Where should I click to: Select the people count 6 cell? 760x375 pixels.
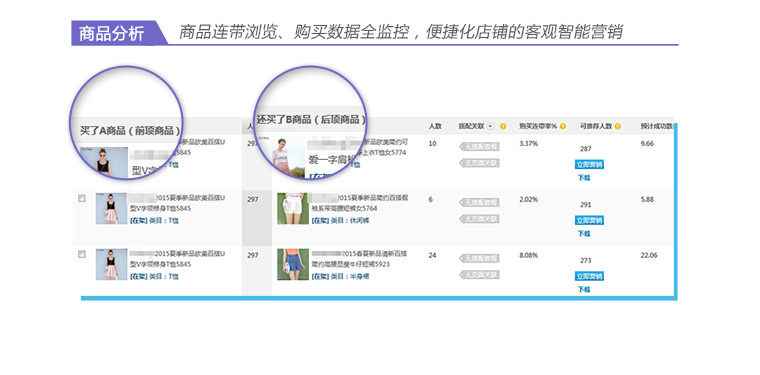[430, 199]
